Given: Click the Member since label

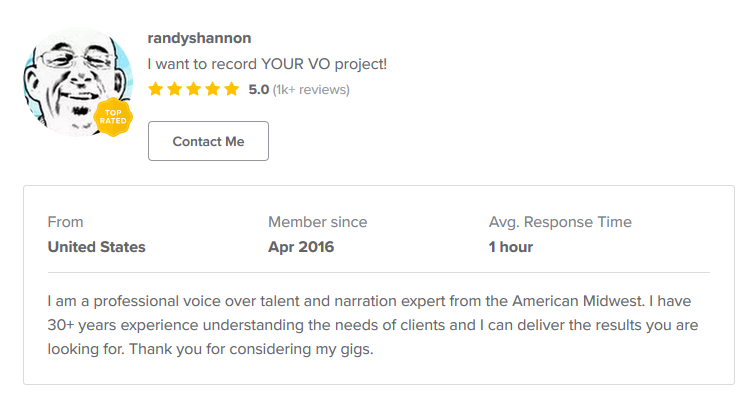Looking at the screenshot, I should pos(318,222).
